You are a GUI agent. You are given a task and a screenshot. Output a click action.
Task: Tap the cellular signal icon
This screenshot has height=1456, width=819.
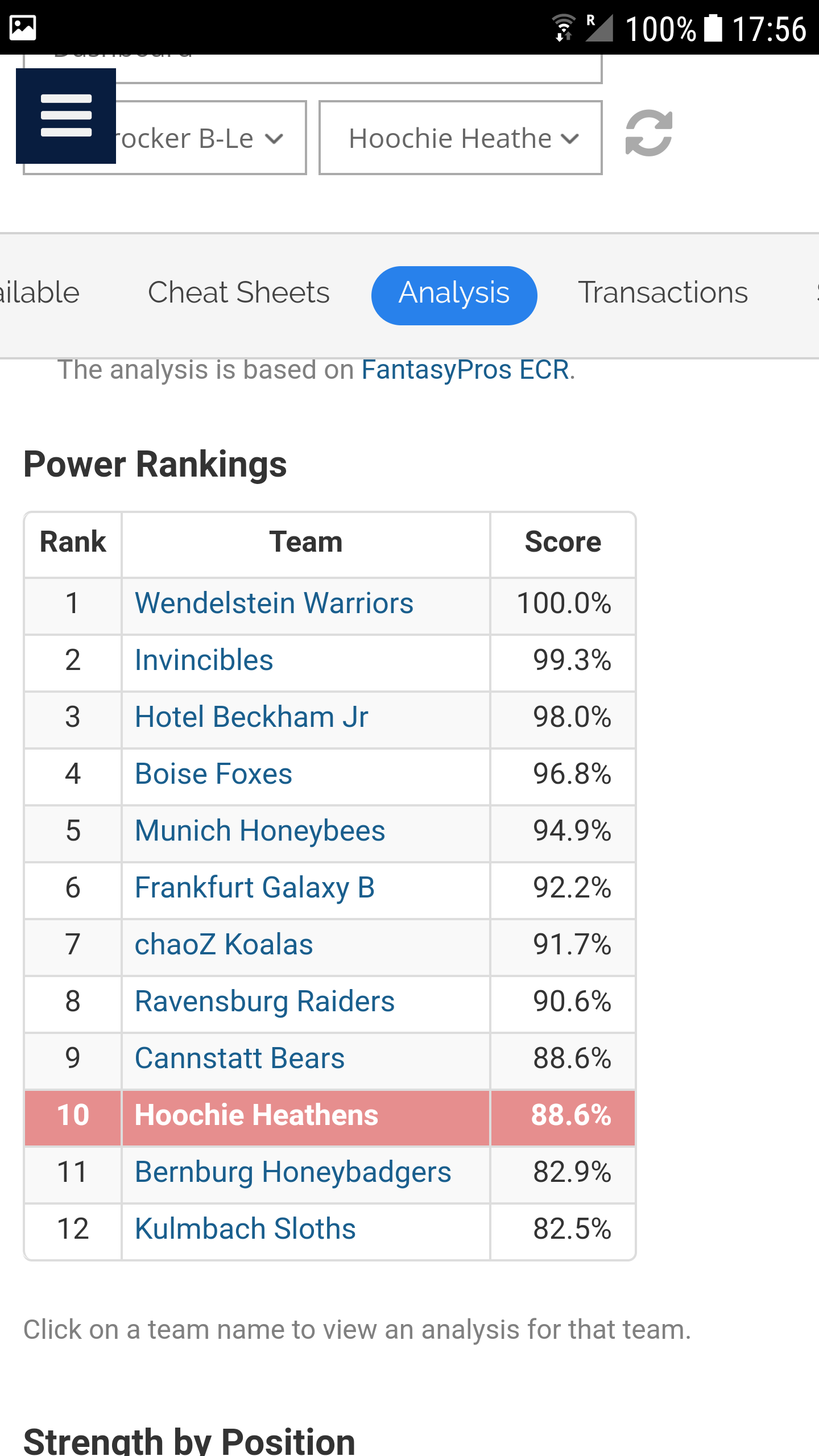click(x=599, y=28)
